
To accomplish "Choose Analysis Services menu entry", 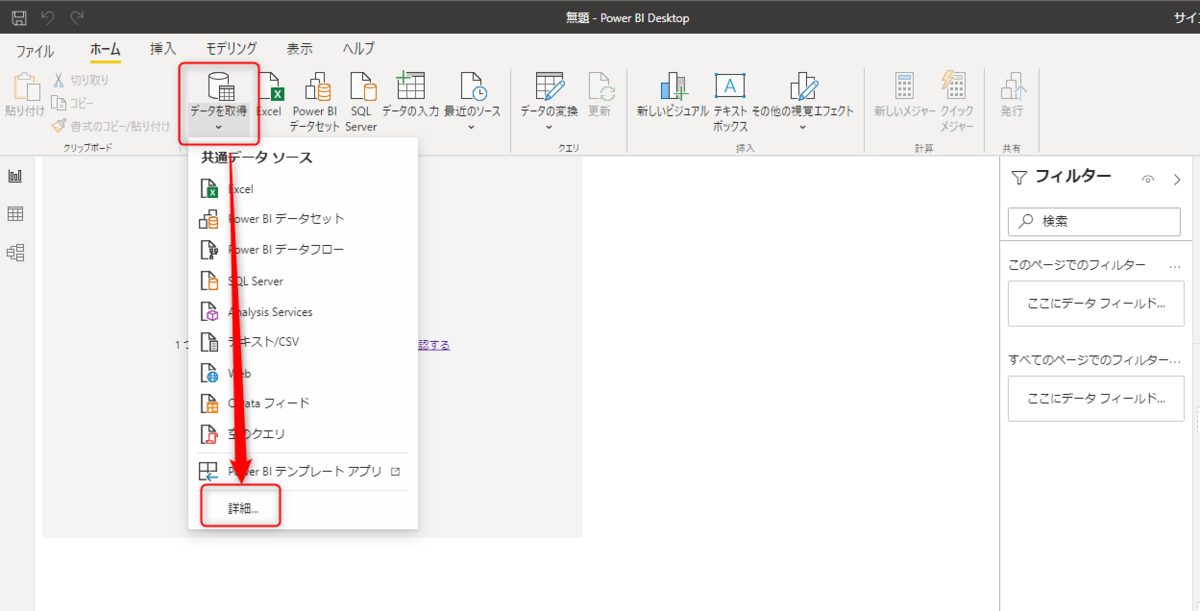I will click(303, 312).
